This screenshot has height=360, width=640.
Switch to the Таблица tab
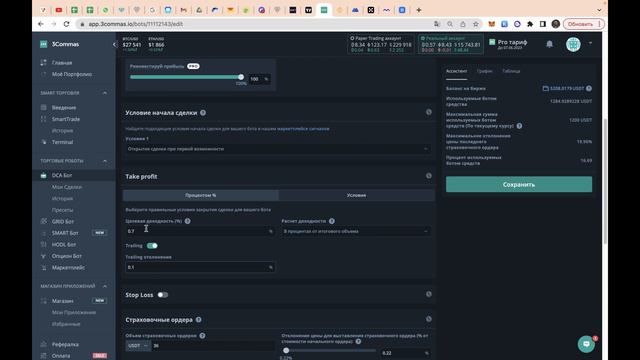click(x=511, y=71)
